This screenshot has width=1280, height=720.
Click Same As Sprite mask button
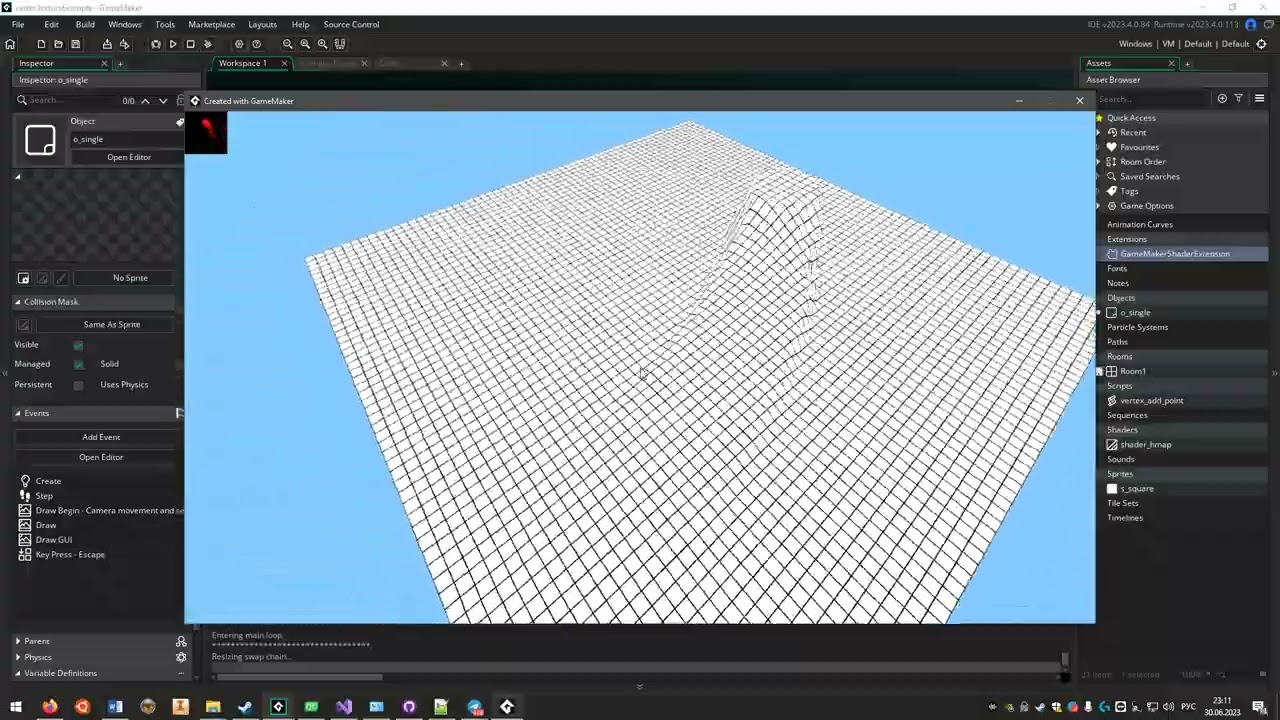(112, 324)
